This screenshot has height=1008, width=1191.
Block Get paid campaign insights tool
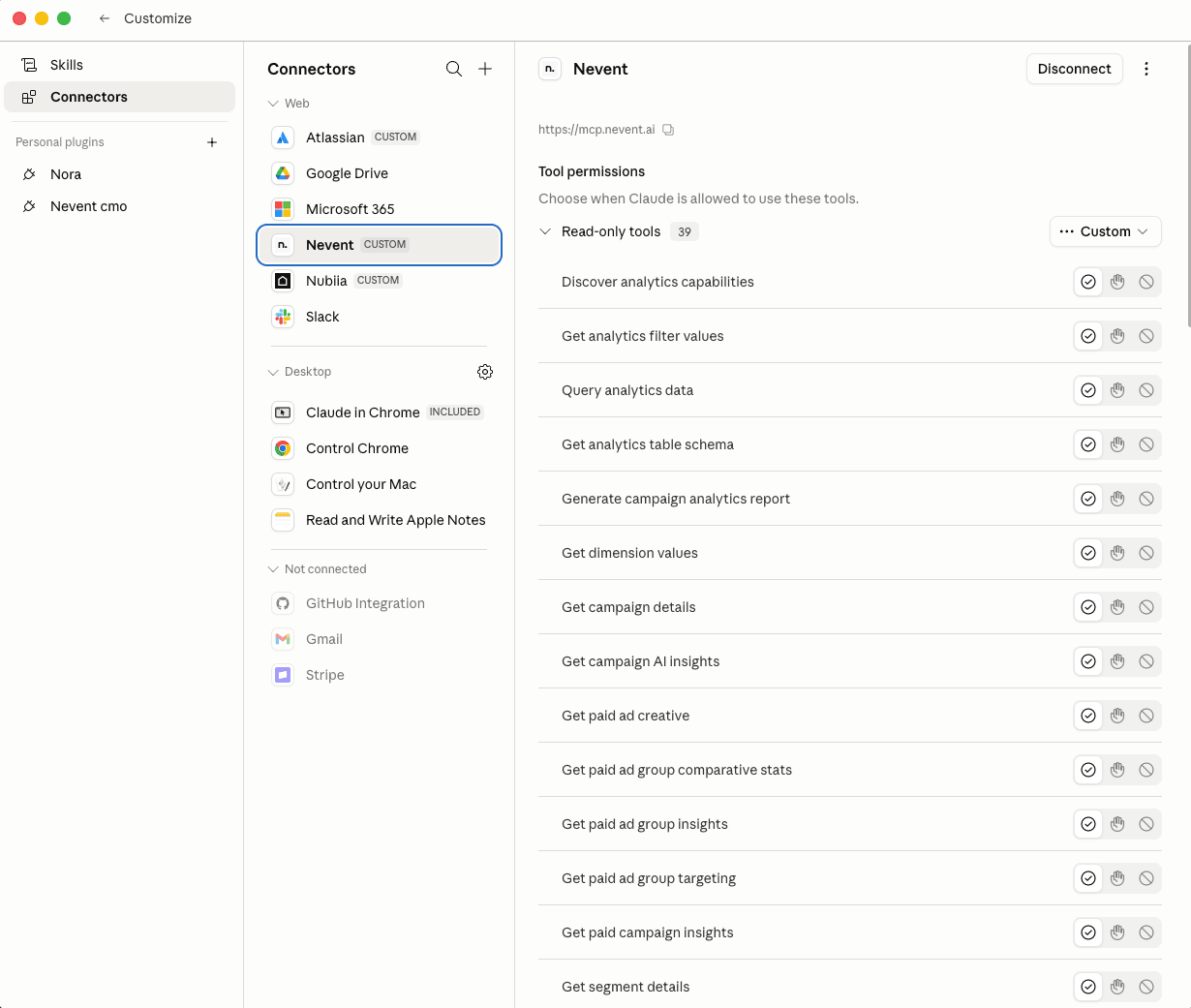coord(1146,932)
